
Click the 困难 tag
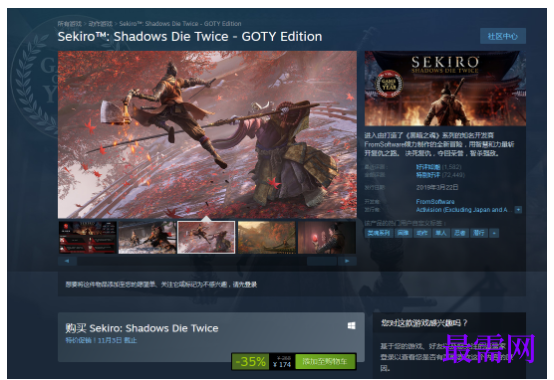tap(403, 233)
